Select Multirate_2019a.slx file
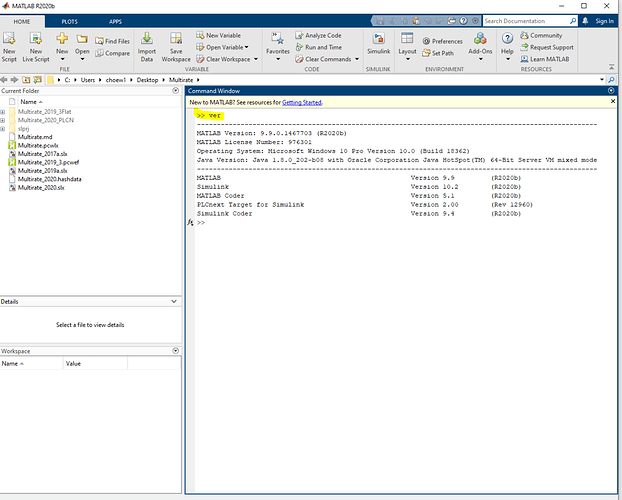 tap(42, 171)
